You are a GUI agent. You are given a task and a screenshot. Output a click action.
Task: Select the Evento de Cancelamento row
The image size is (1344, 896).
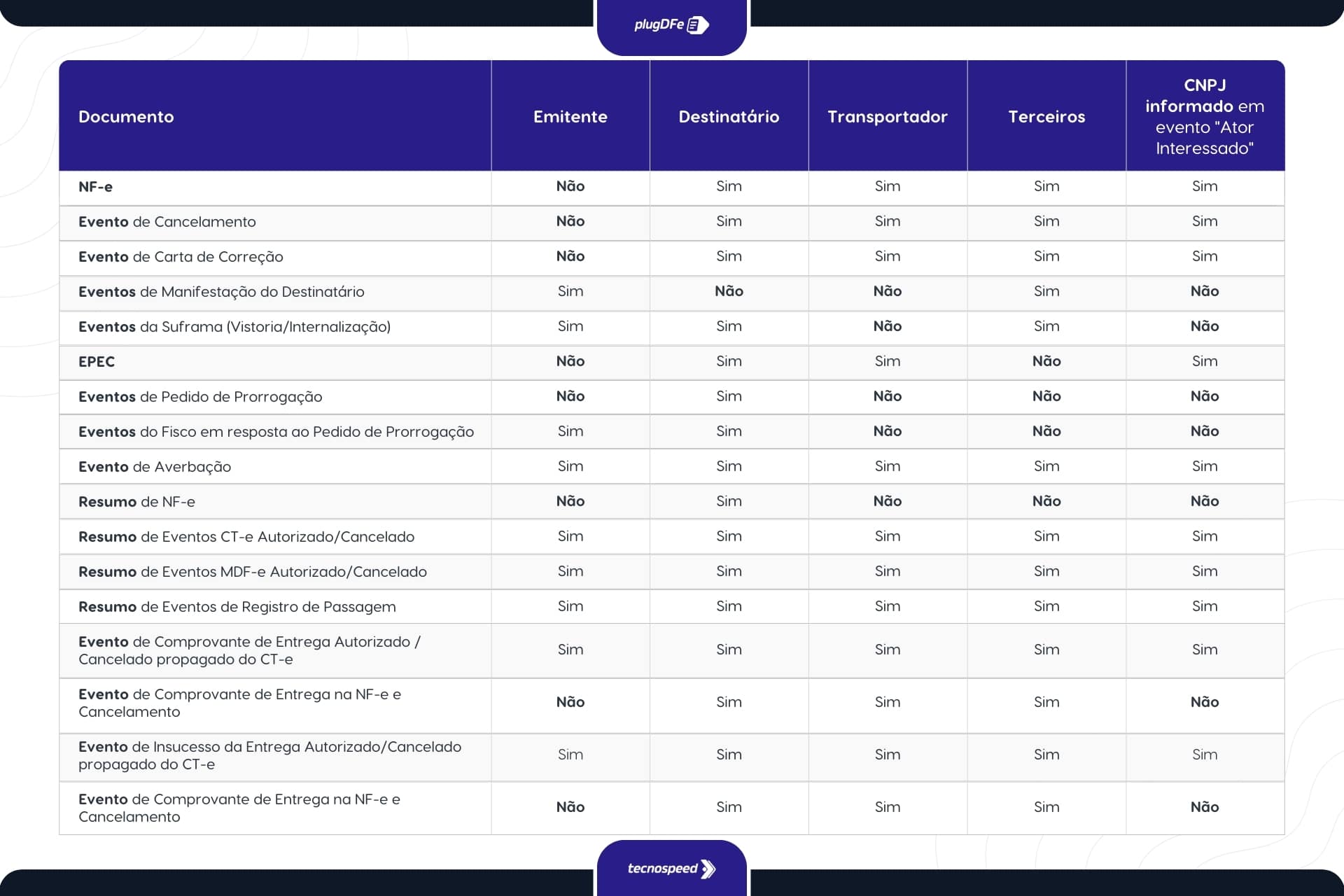tap(167, 222)
